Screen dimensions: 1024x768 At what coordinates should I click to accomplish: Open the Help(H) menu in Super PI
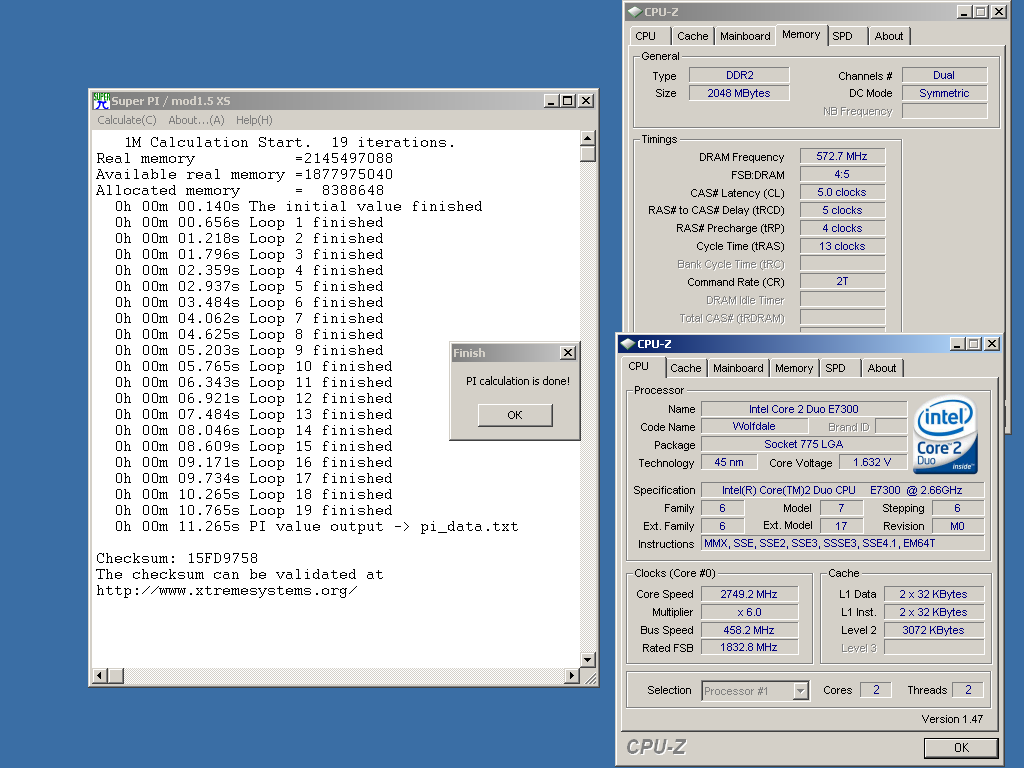[x=254, y=120]
